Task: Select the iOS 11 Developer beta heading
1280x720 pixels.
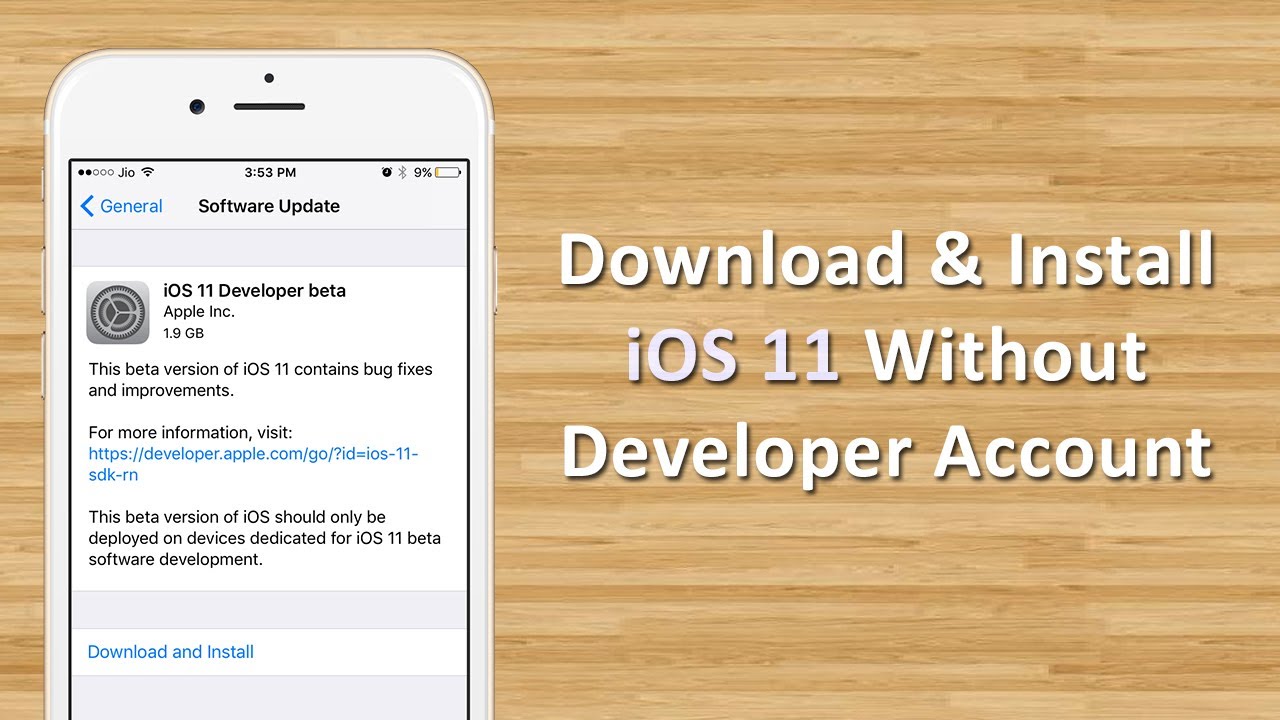Action: coord(255,291)
